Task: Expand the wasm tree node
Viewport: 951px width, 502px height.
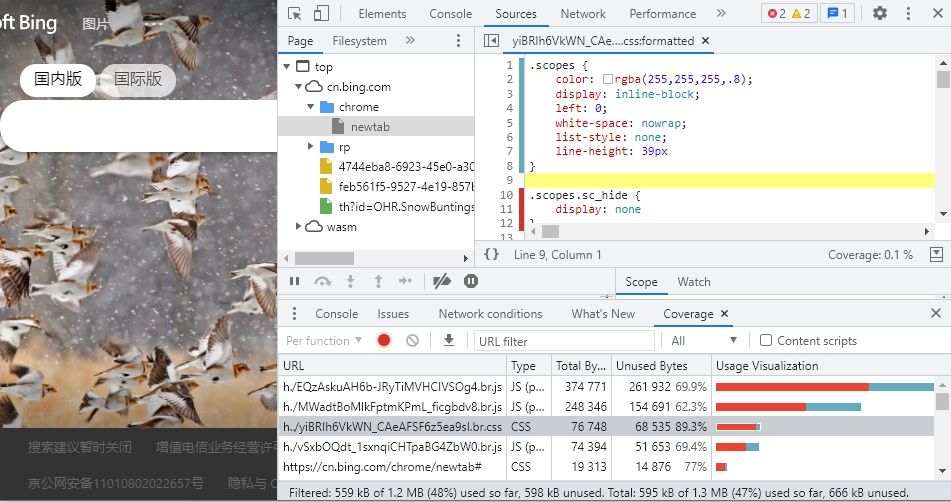Action: (299, 227)
